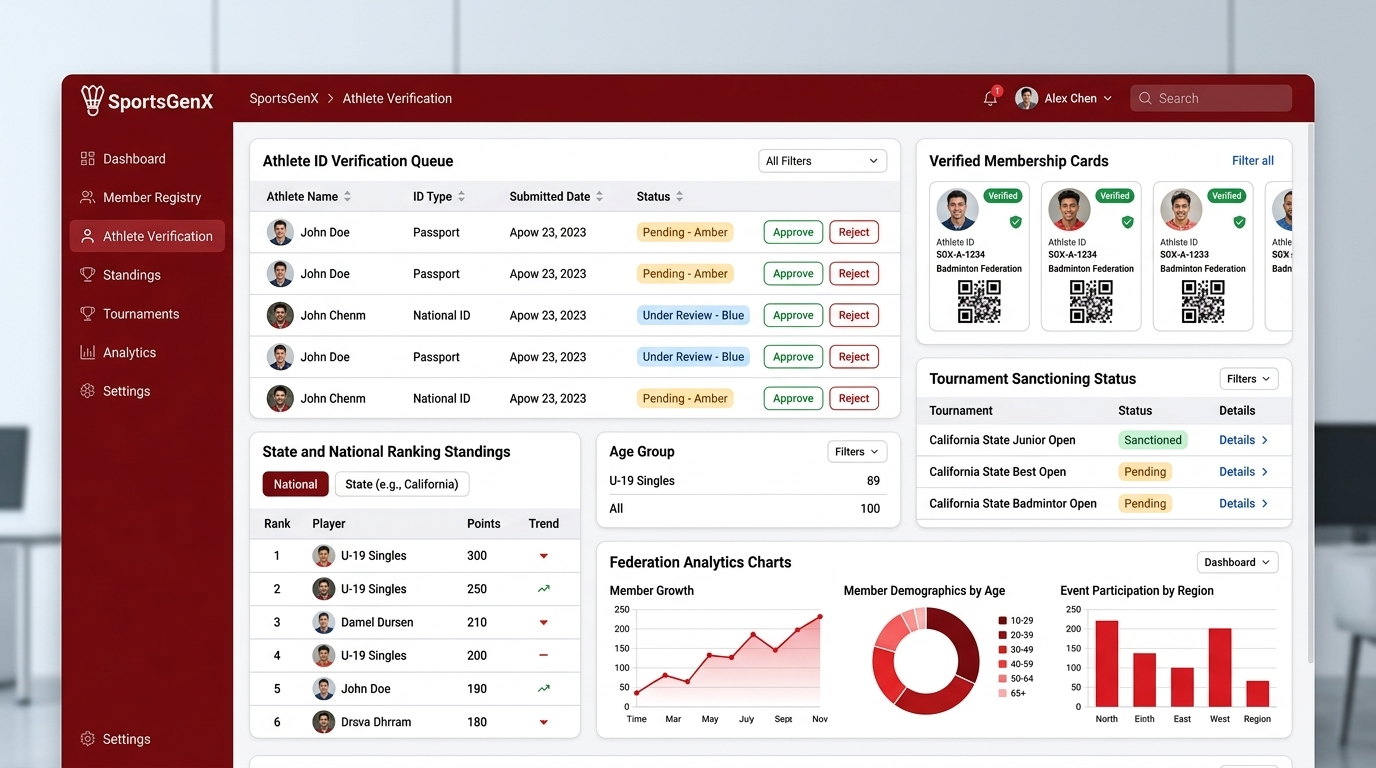This screenshot has width=1376, height=768.
Task: Click the 10-29 legend color swatch
Action: pyautogui.click(x=1002, y=621)
